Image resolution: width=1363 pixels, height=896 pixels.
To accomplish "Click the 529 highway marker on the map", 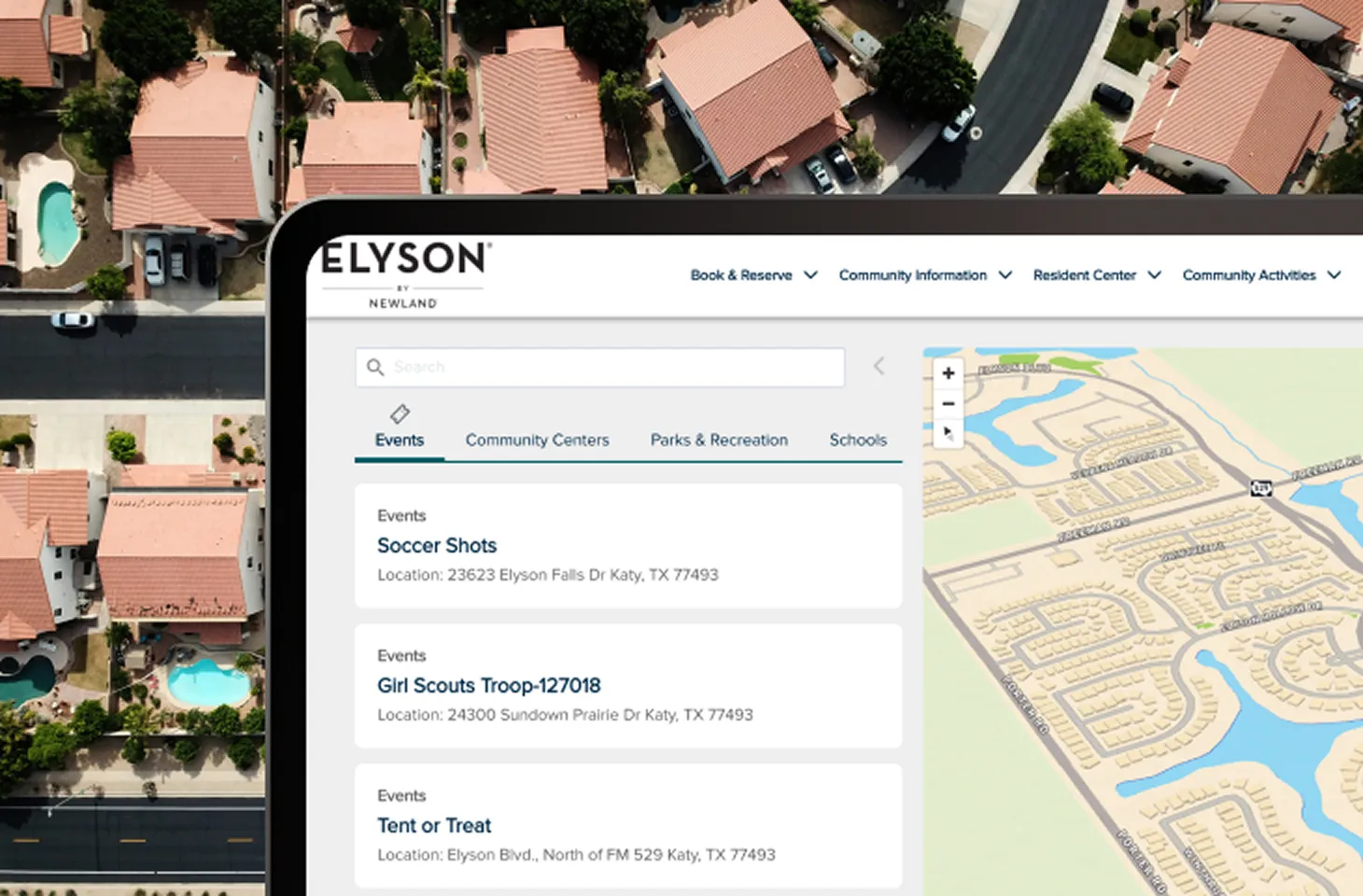I will point(1261,487).
